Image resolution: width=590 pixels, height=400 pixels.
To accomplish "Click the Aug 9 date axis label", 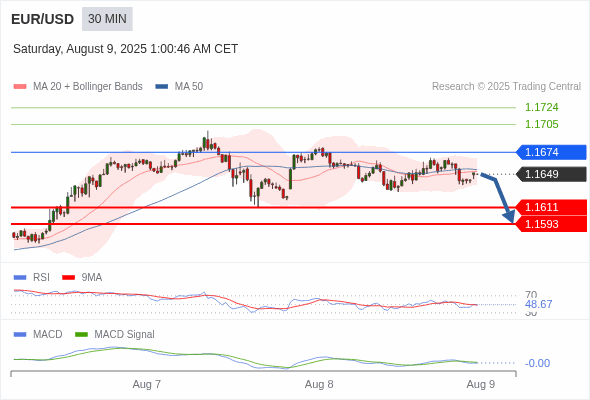I will (x=481, y=385).
